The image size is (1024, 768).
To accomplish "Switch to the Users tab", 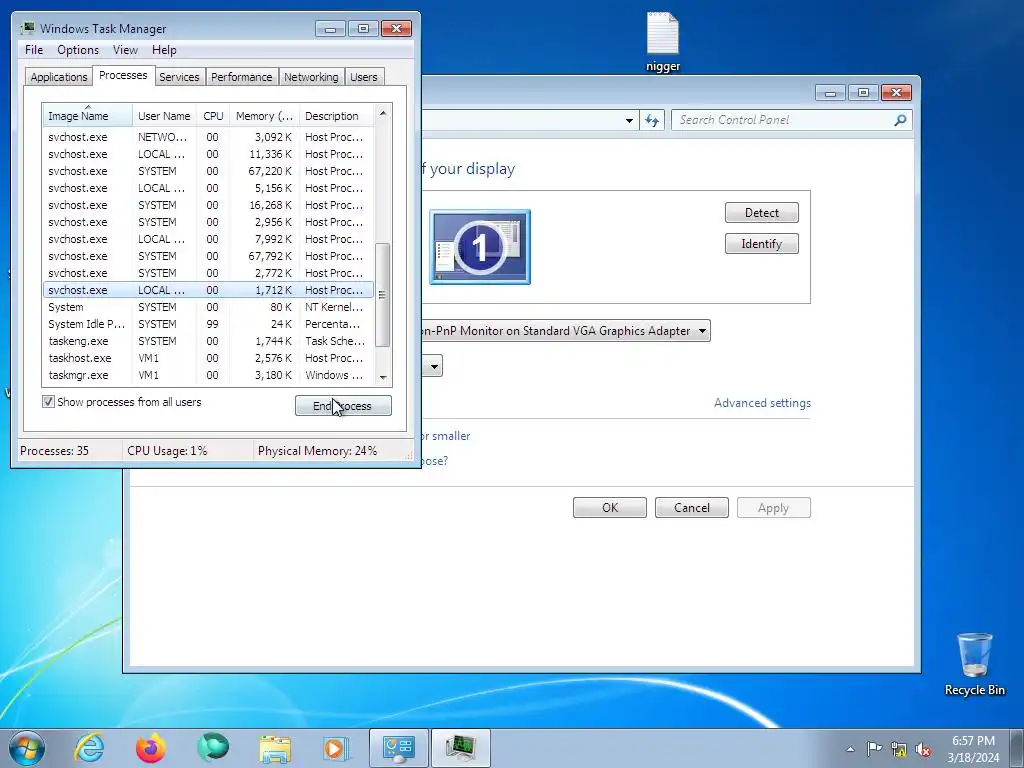I will point(363,77).
